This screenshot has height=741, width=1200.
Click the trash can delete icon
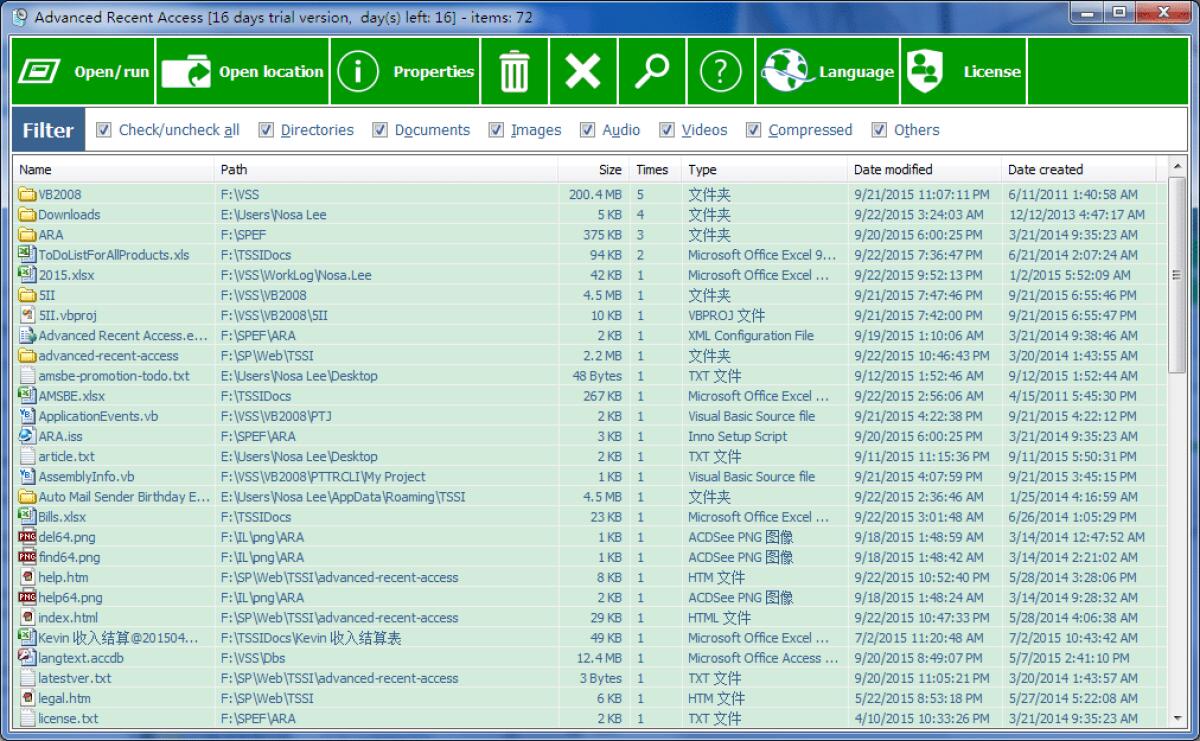(514, 70)
